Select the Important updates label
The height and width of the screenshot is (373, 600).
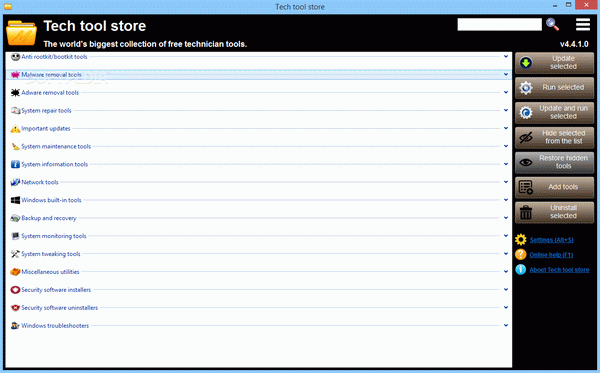coord(46,129)
